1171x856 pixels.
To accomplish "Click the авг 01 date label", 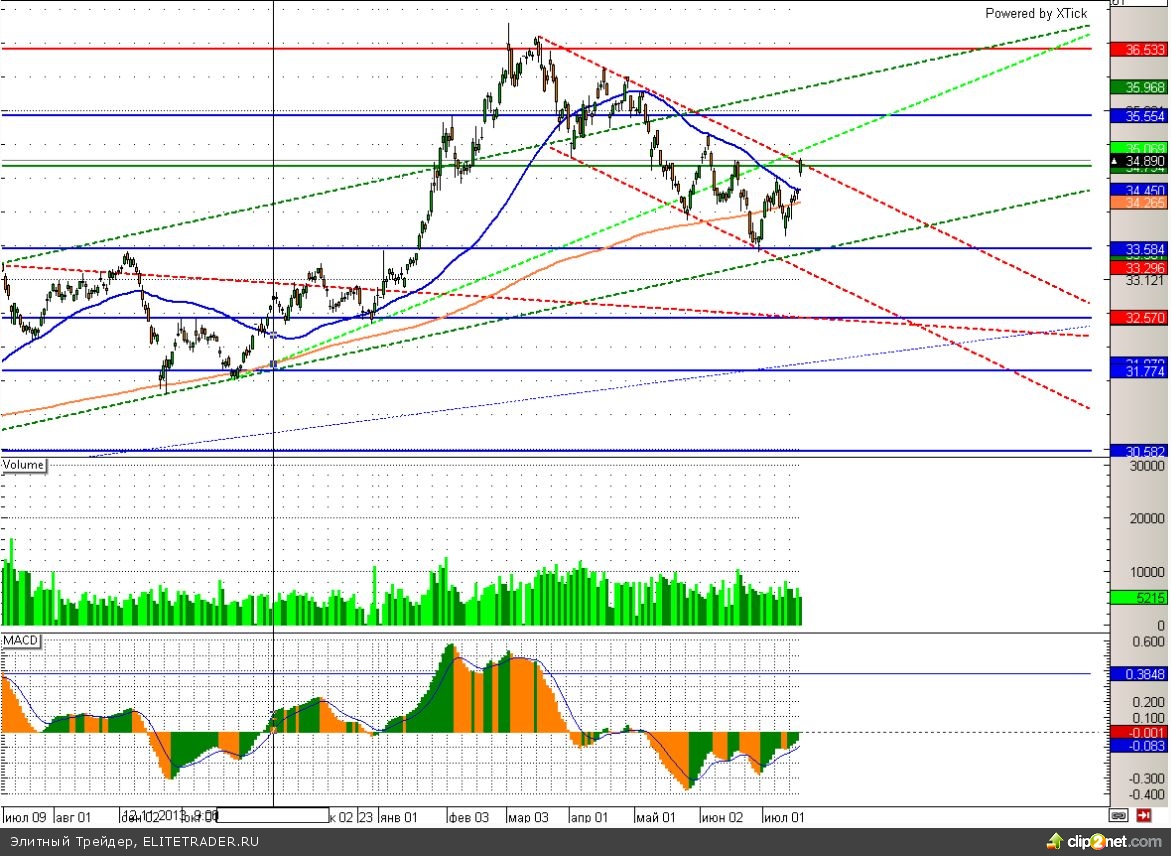I will (x=73, y=817).
